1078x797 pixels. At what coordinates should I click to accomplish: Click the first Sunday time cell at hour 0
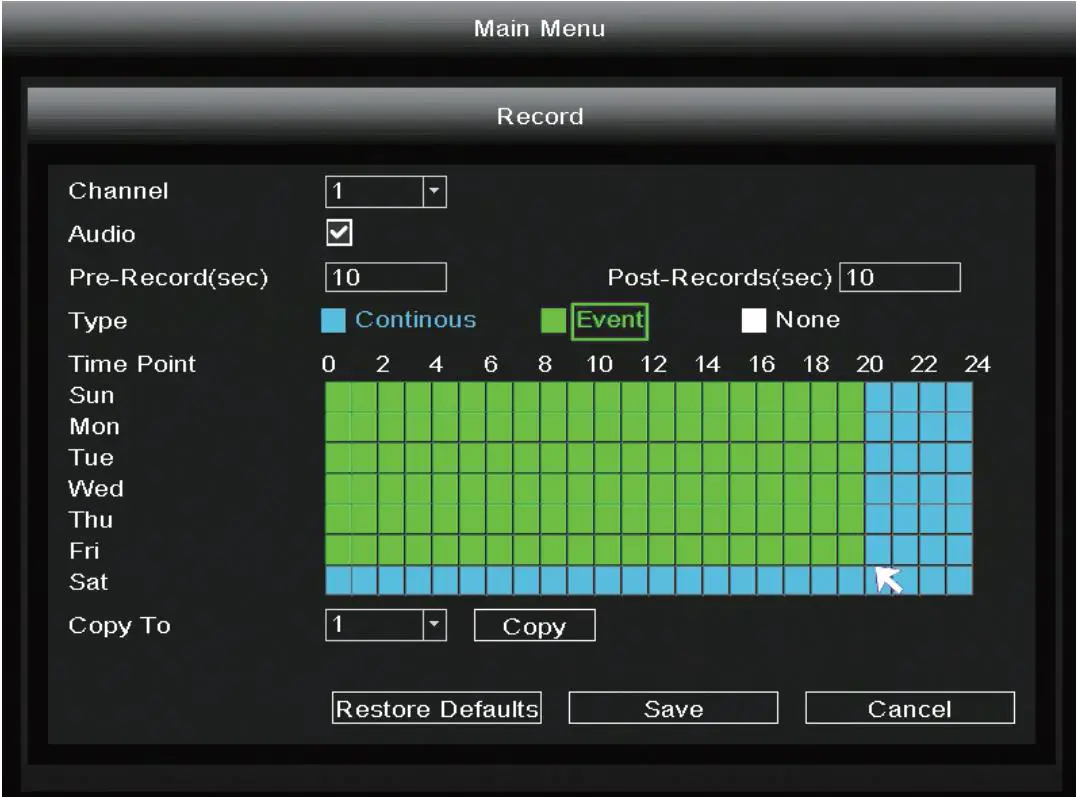pyautogui.click(x=338, y=396)
